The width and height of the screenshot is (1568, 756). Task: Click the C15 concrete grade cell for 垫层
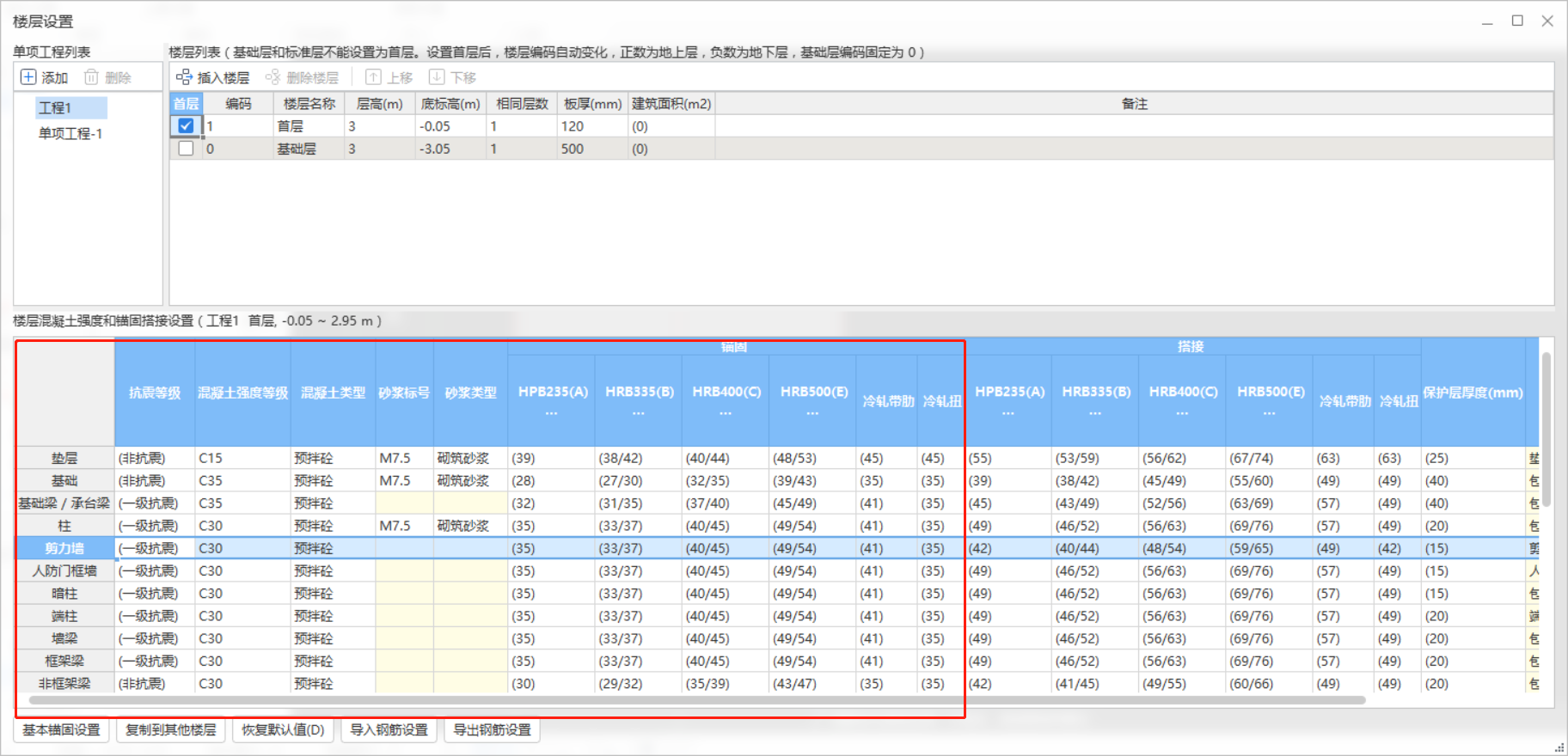pyautogui.click(x=243, y=458)
